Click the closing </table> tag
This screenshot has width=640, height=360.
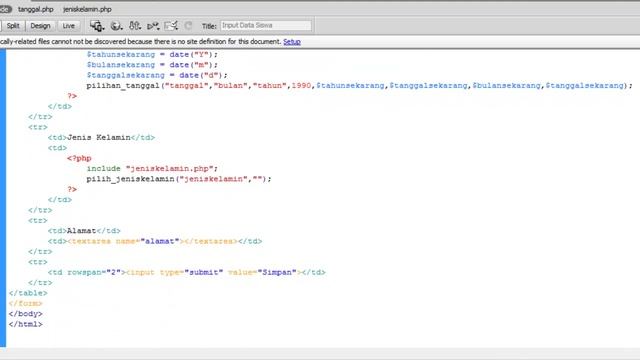click(x=28, y=293)
